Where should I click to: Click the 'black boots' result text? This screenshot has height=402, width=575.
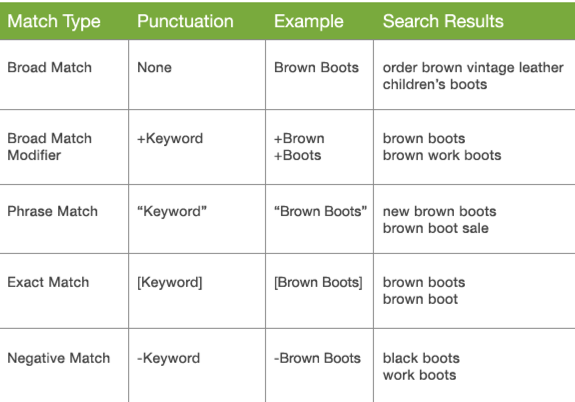tap(421, 358)
